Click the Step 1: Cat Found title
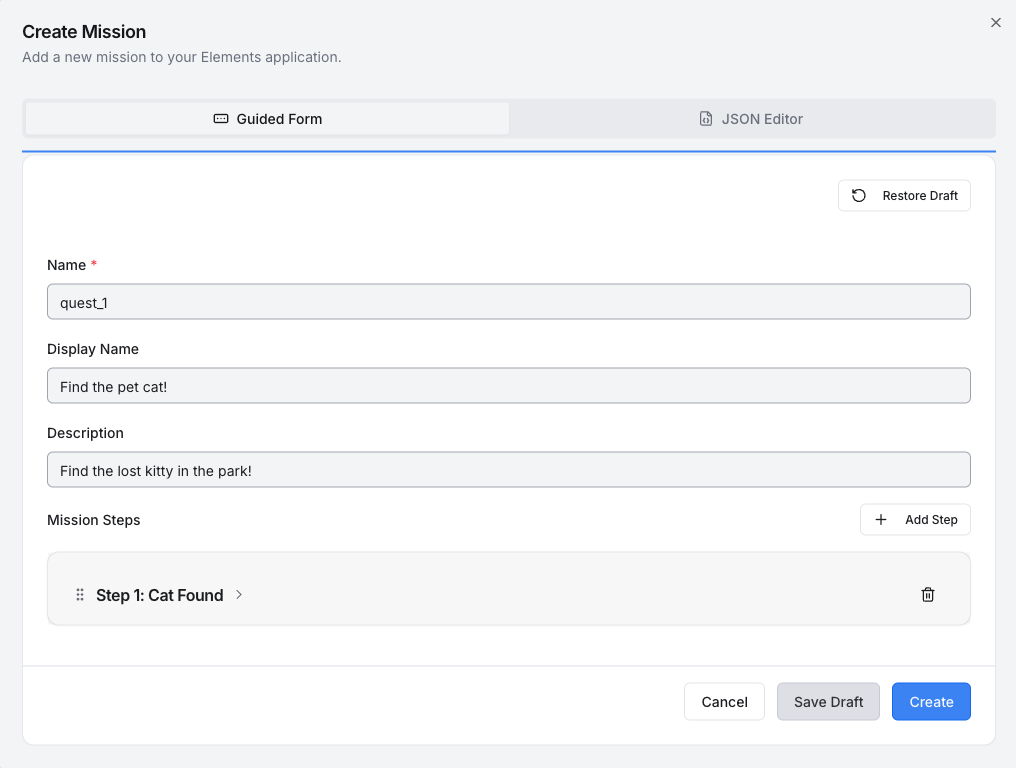Image resolution: width=1016 pixels, height=768 pixels. pos(159,595)
